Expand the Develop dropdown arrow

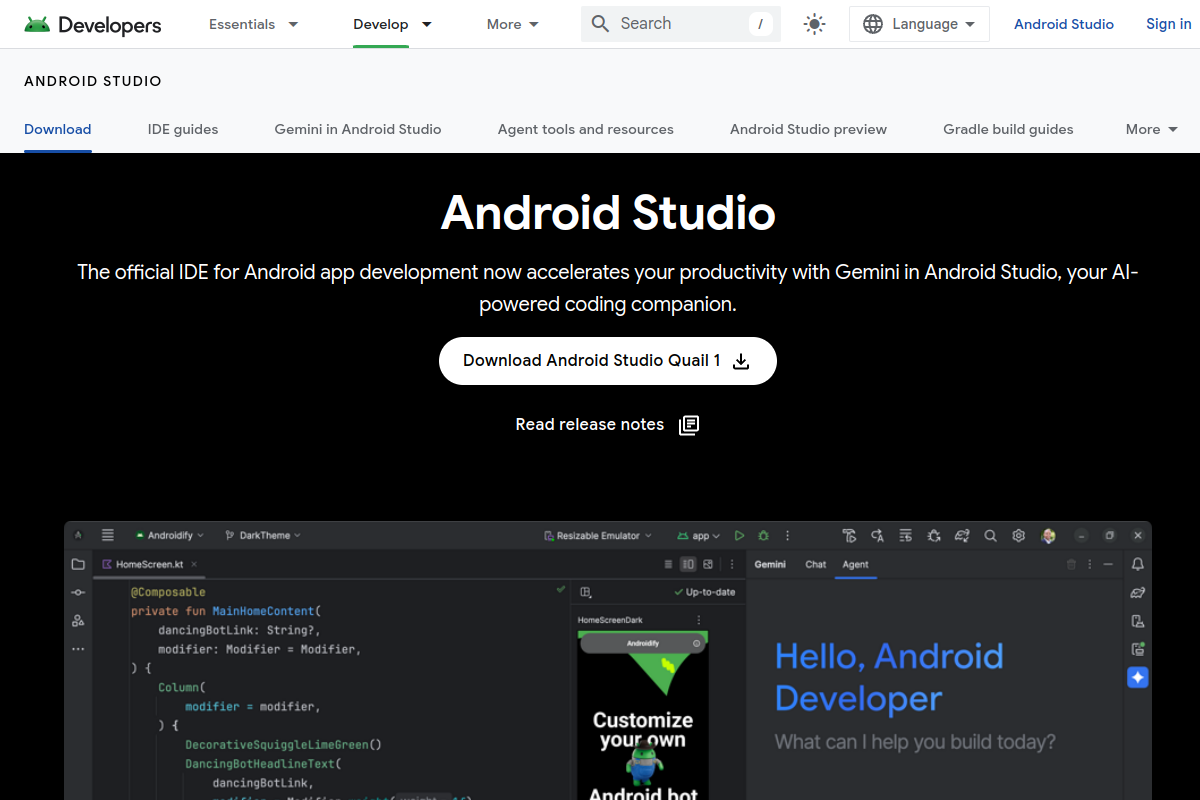pyautogui.click(x=427, y=24)
